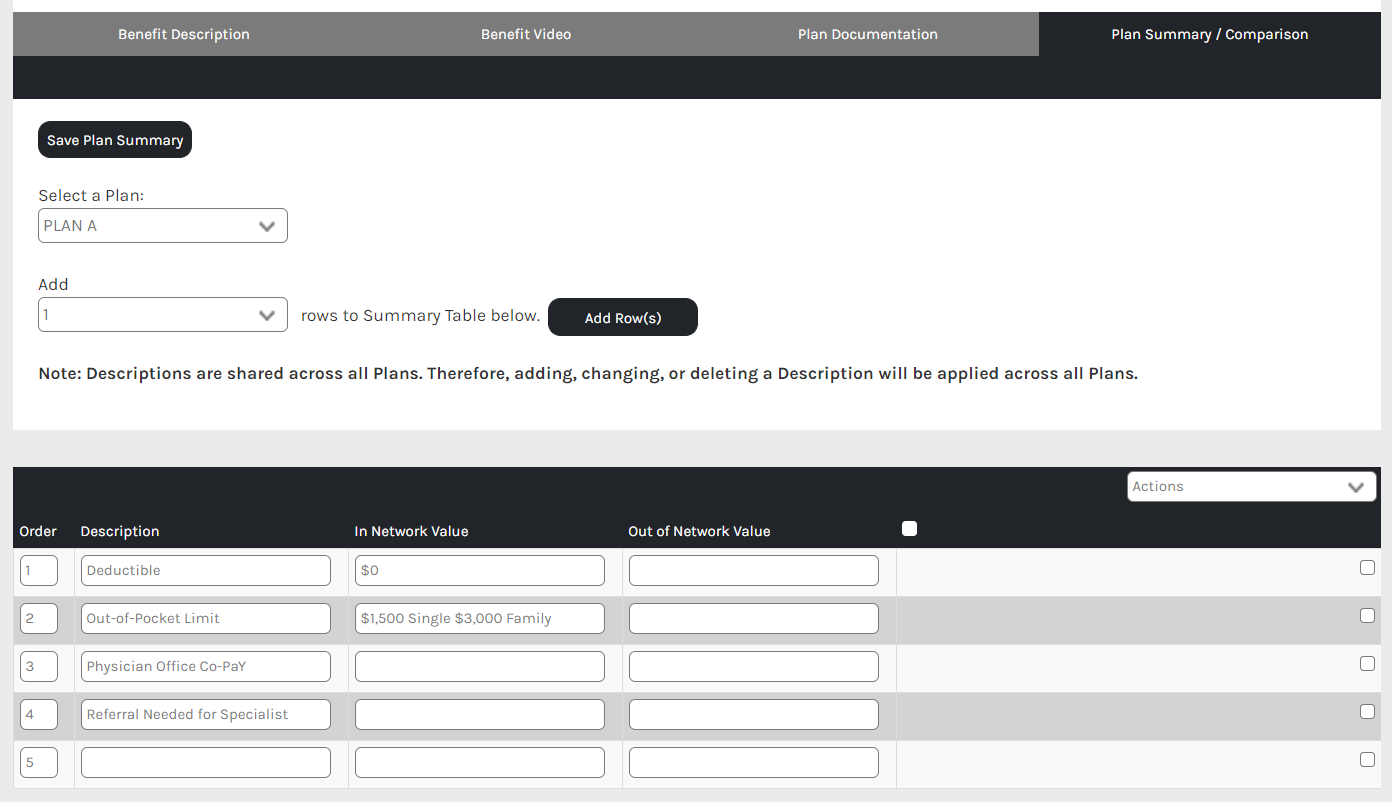This screenshot has height=802, width=1392.
Task: Click the In Network Value field showing $0
Action: coord(479,571)
